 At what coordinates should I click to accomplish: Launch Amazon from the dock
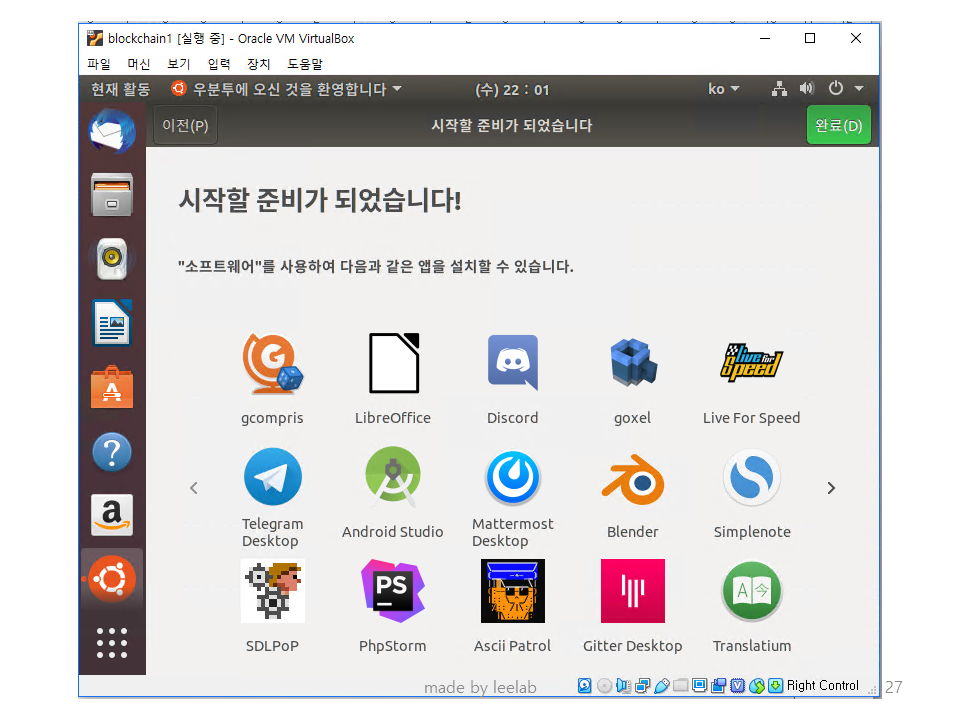click(112, 515)
